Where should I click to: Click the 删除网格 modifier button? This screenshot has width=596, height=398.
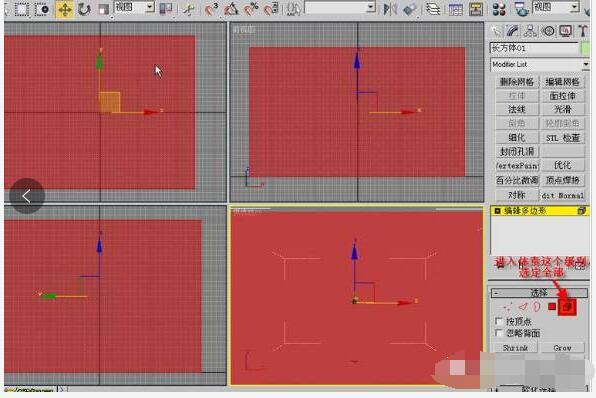coord(517,82)
